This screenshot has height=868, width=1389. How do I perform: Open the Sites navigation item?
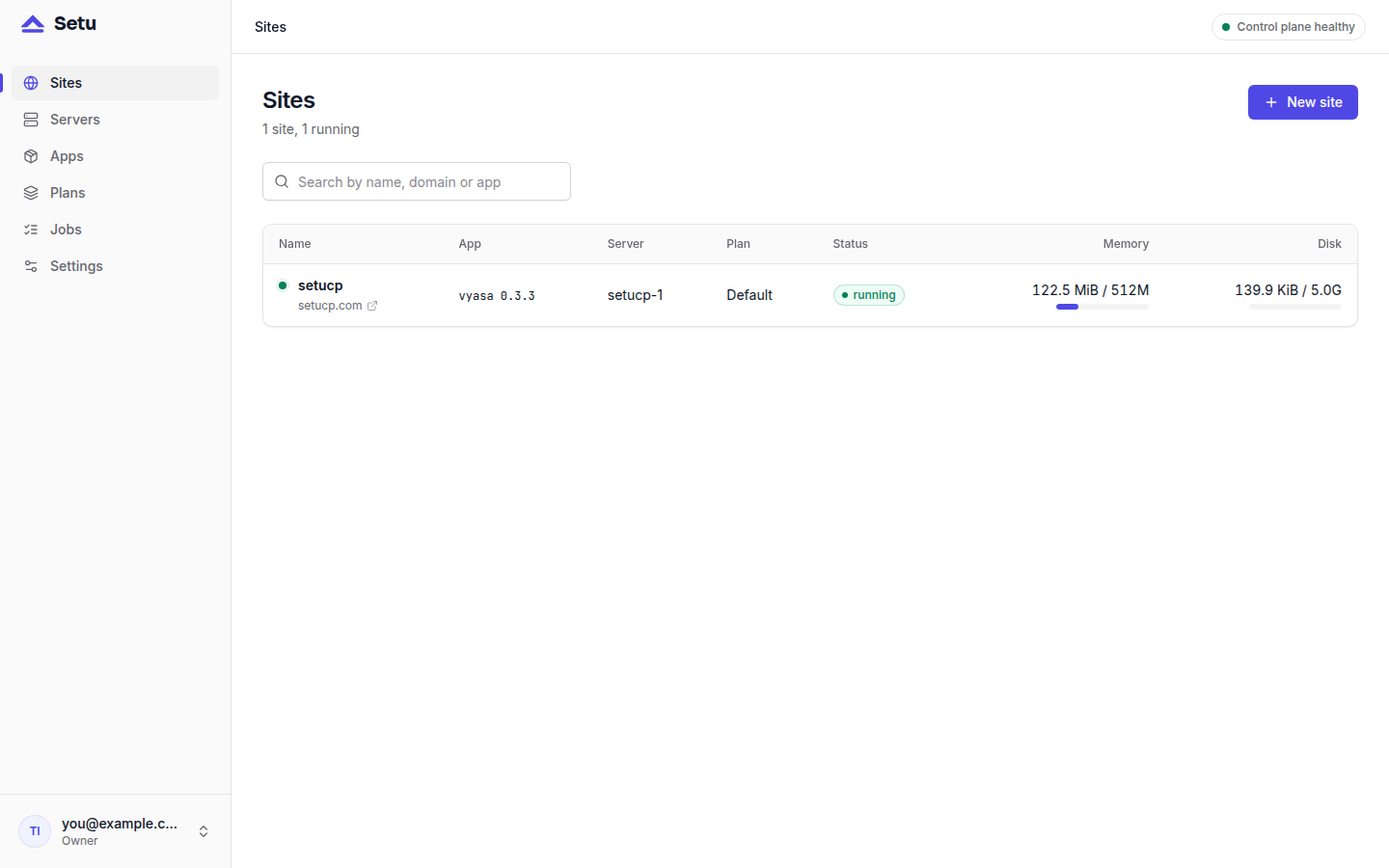pos(115,83)
